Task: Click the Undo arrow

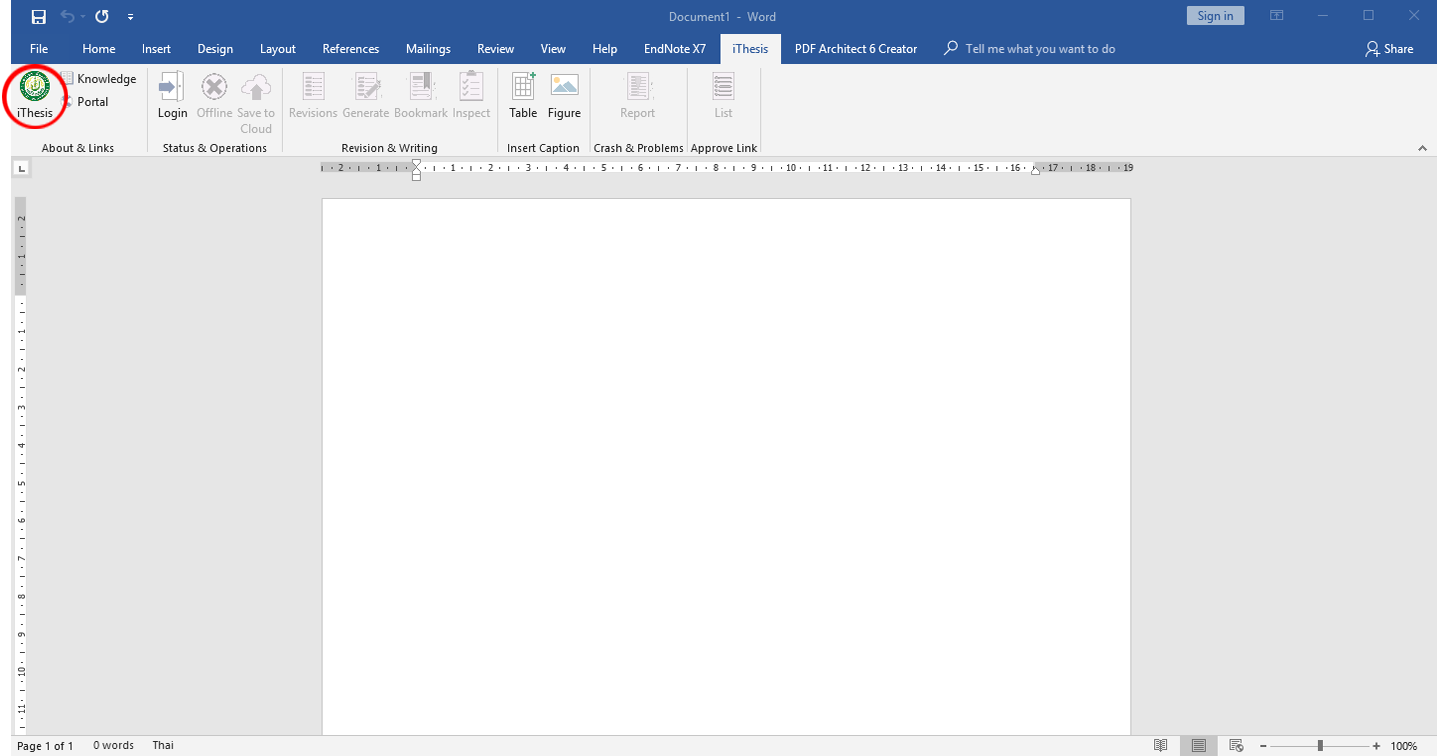Action: coord(67,16)
